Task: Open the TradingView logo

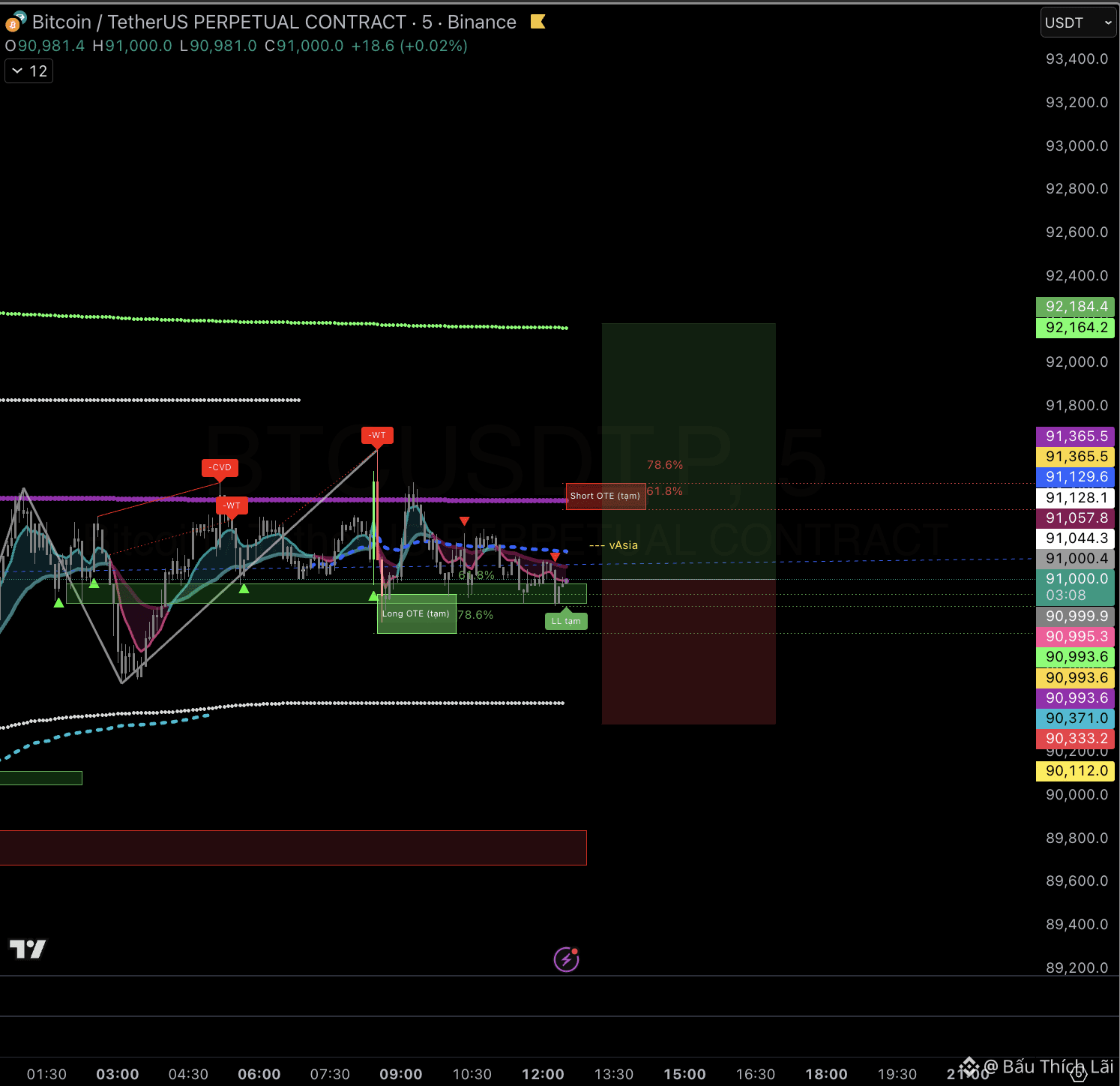Action: click(x=28, y=949)
